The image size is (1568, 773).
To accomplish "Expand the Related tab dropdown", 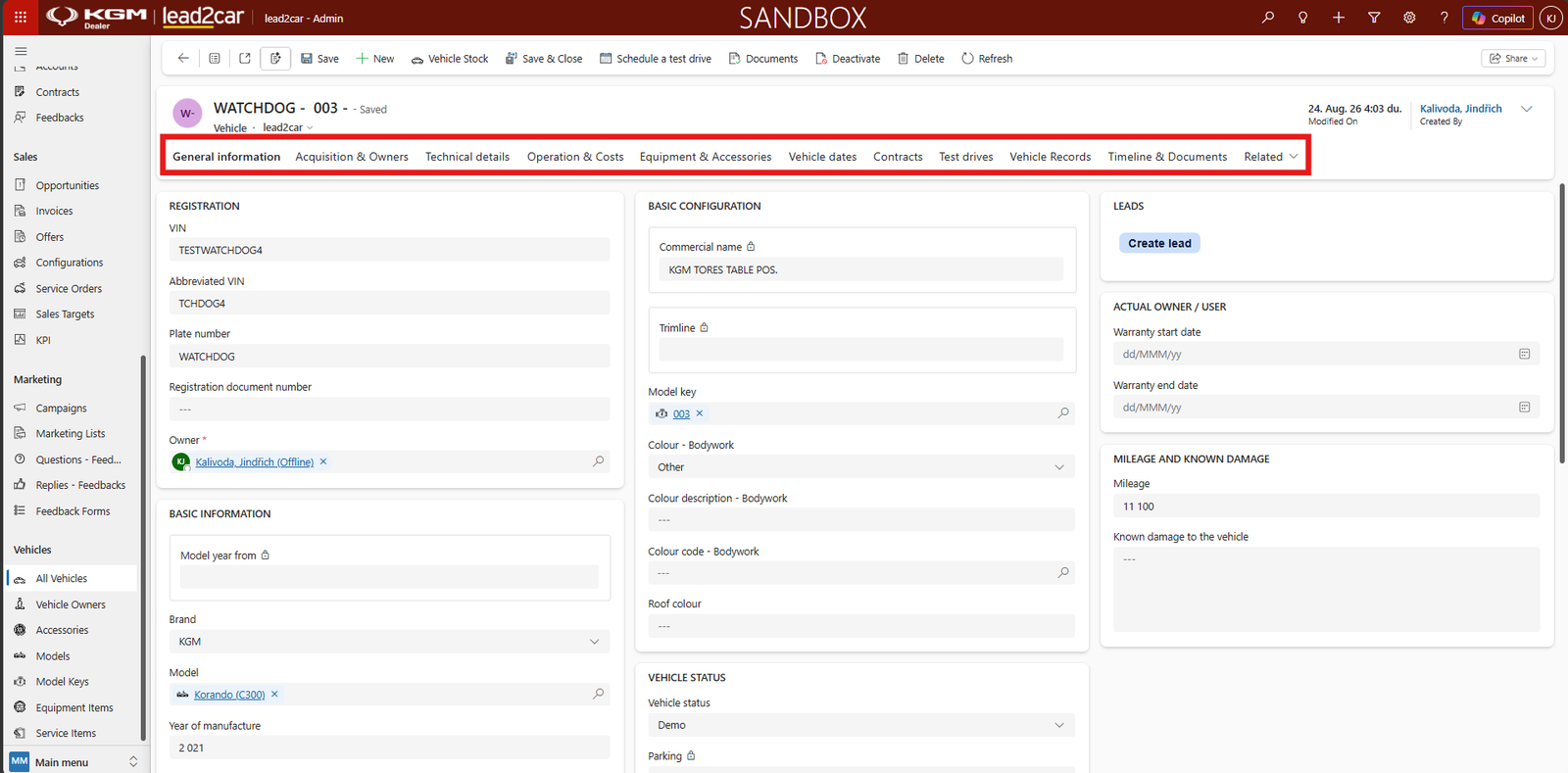I will [1271, 157].
